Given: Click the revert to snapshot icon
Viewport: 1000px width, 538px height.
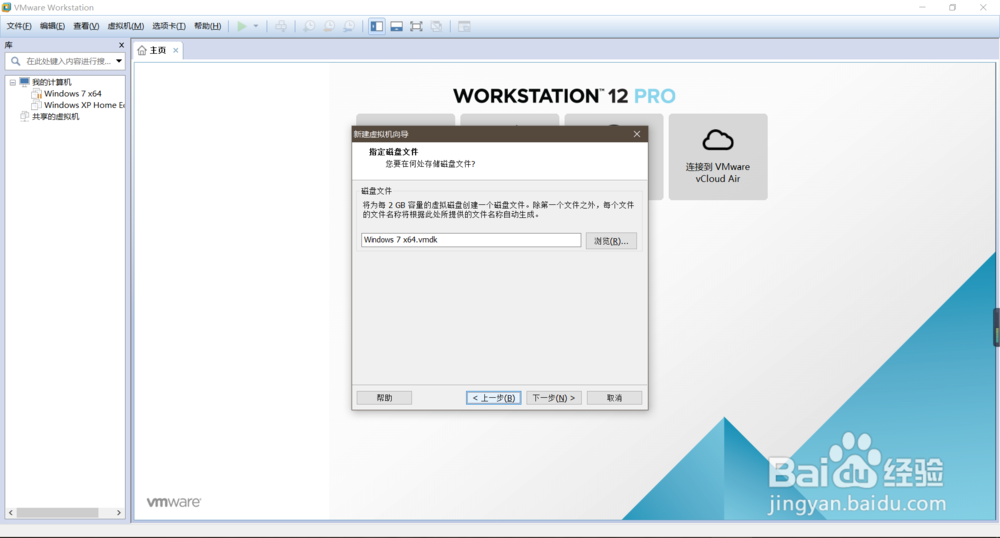Looking at the screenshot, I should (329, 26).
